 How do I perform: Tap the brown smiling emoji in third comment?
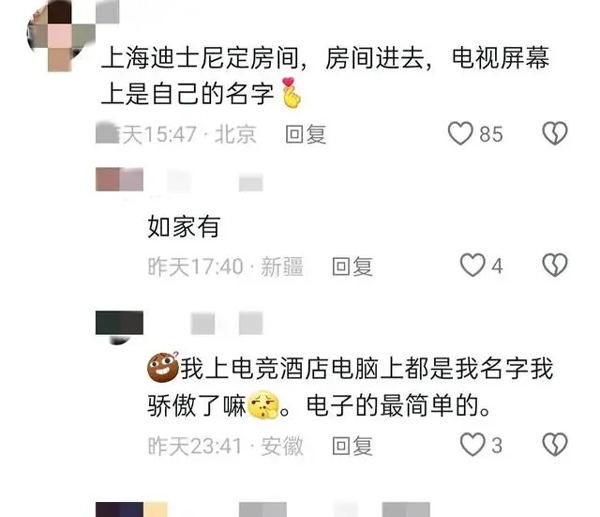(x=163, y=367)
